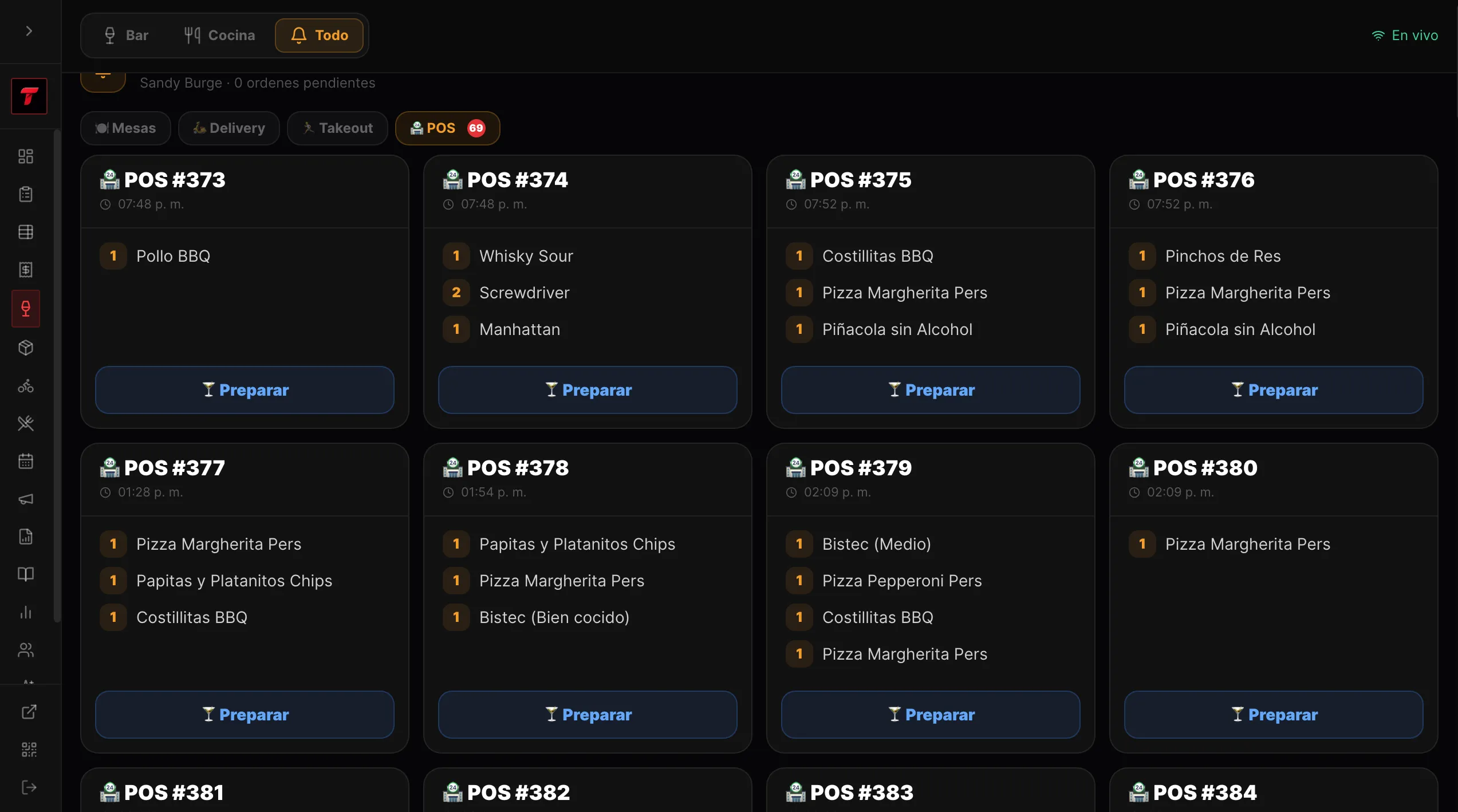Expand the sidebar with chevron arrow
The width and height of the screenshot is (1458, 812).
(x=29, y=31)
